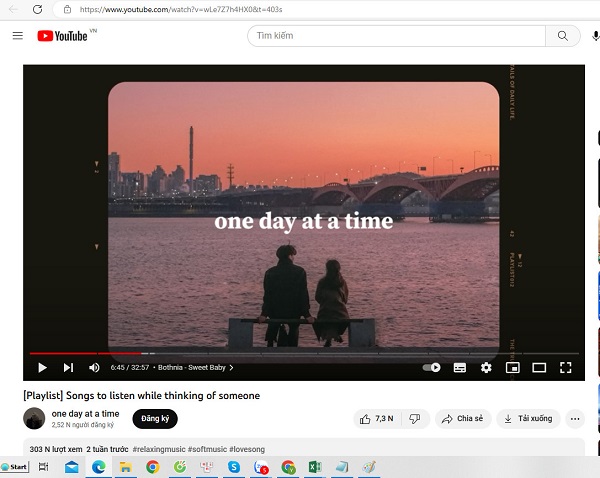Switch to miniplayer mode
Screen dimensions: 600x478
point(512,368)
